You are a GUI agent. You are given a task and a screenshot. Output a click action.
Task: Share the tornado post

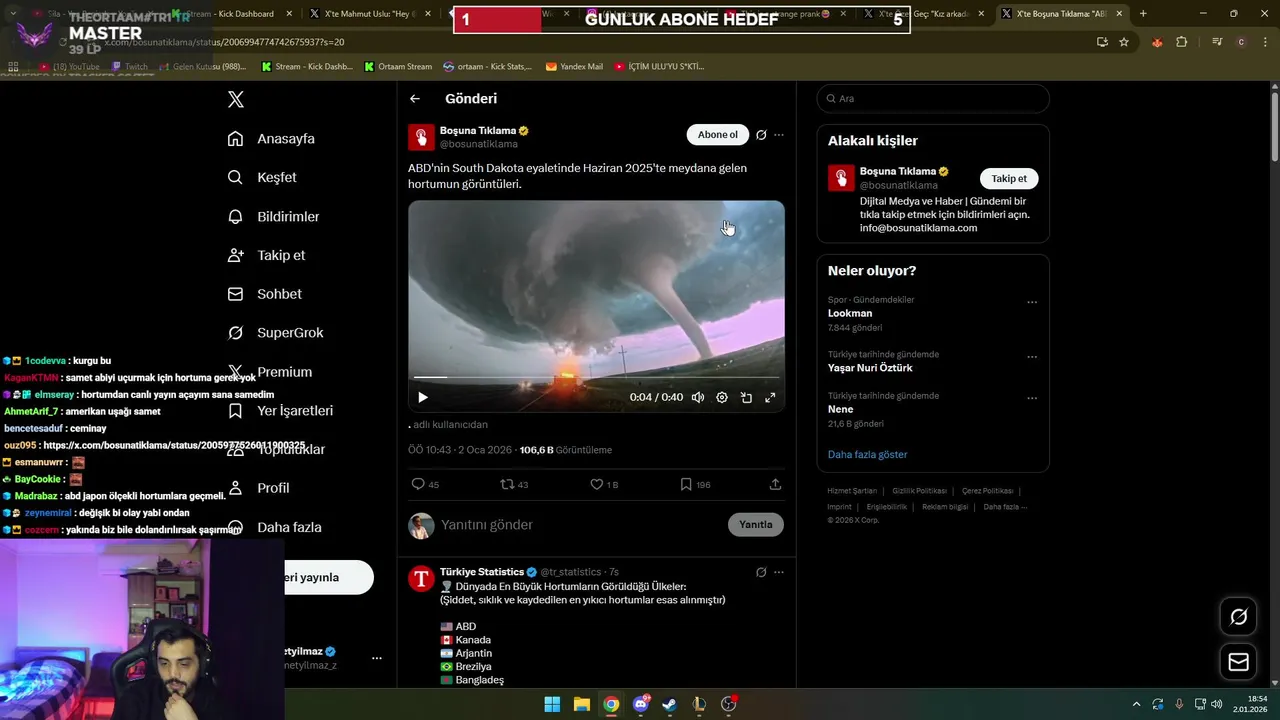pos(775,484)
